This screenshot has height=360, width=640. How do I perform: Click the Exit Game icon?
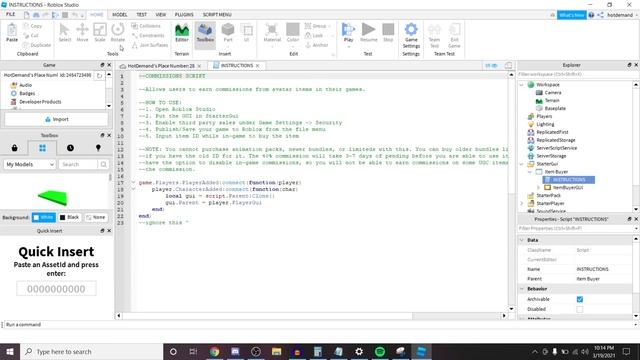(454, 35)
